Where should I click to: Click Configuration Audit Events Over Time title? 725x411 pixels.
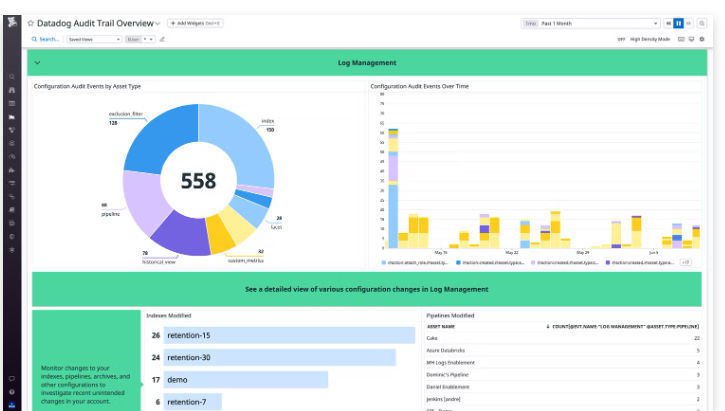[x=419, y=86]
